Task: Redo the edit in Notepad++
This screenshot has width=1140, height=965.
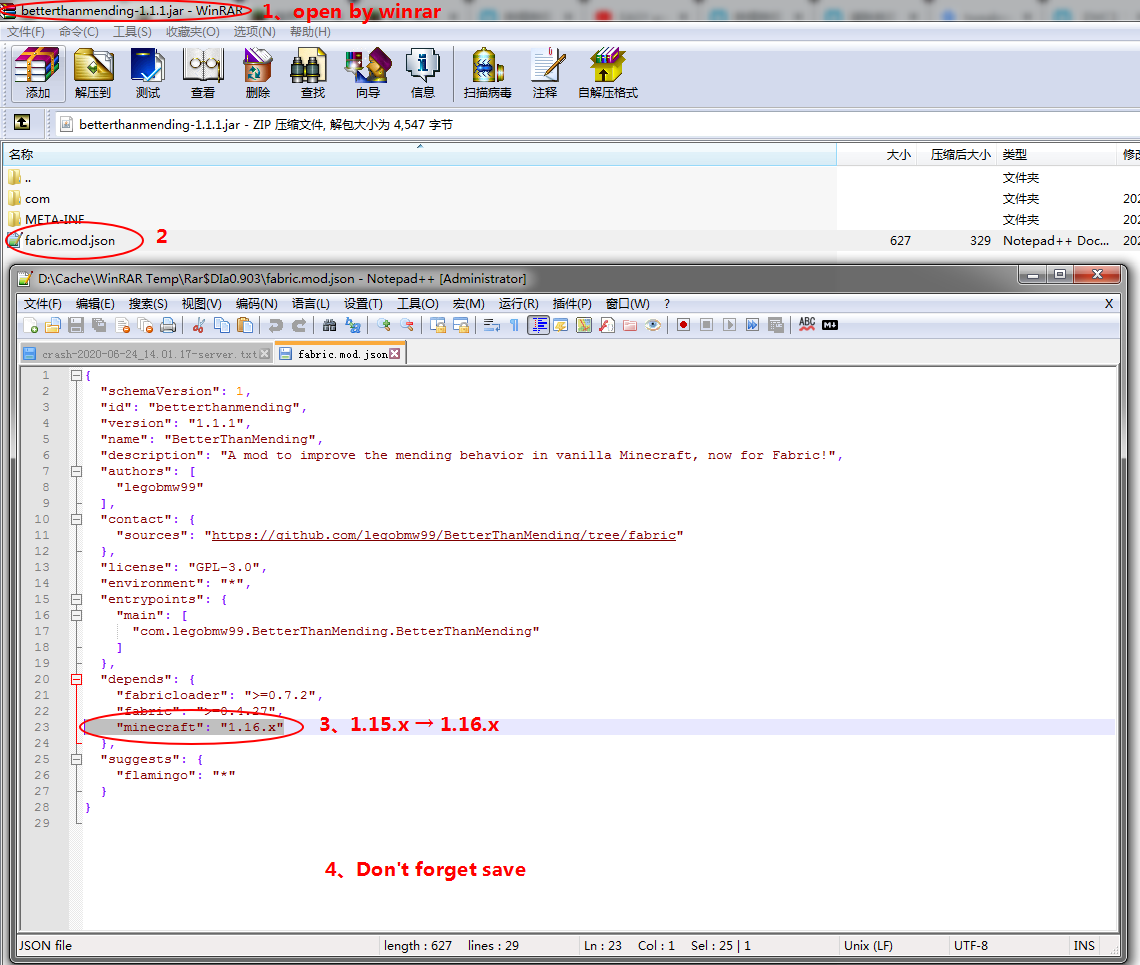Action: click(299, 325)
